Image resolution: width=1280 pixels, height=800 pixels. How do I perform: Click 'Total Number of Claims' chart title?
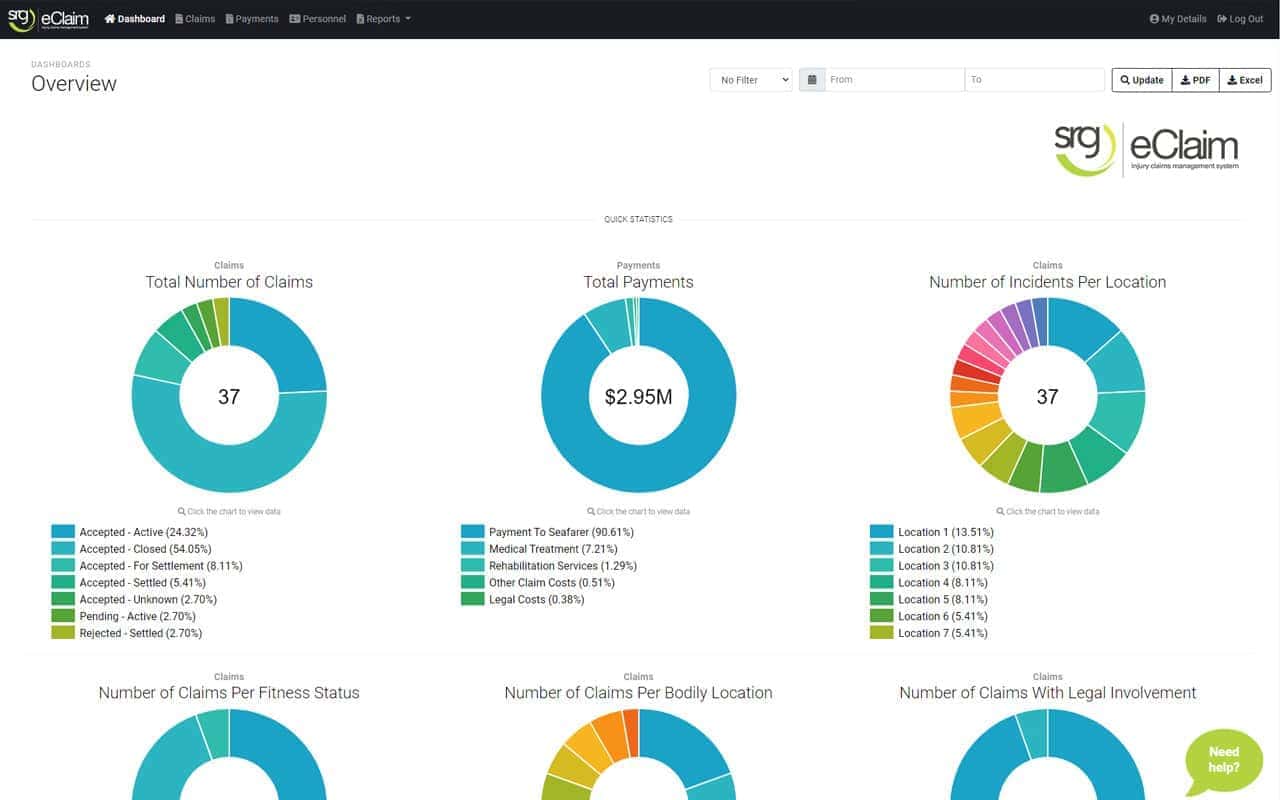point(229,282)
